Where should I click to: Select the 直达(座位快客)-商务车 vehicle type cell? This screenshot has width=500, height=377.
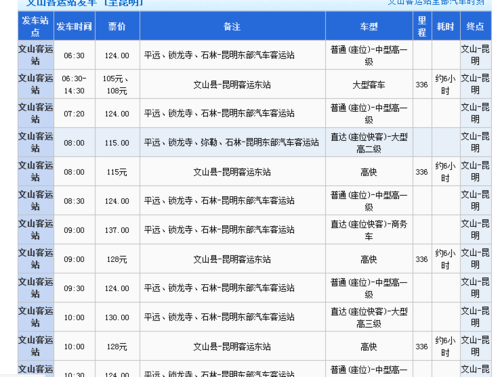point(369,230)
